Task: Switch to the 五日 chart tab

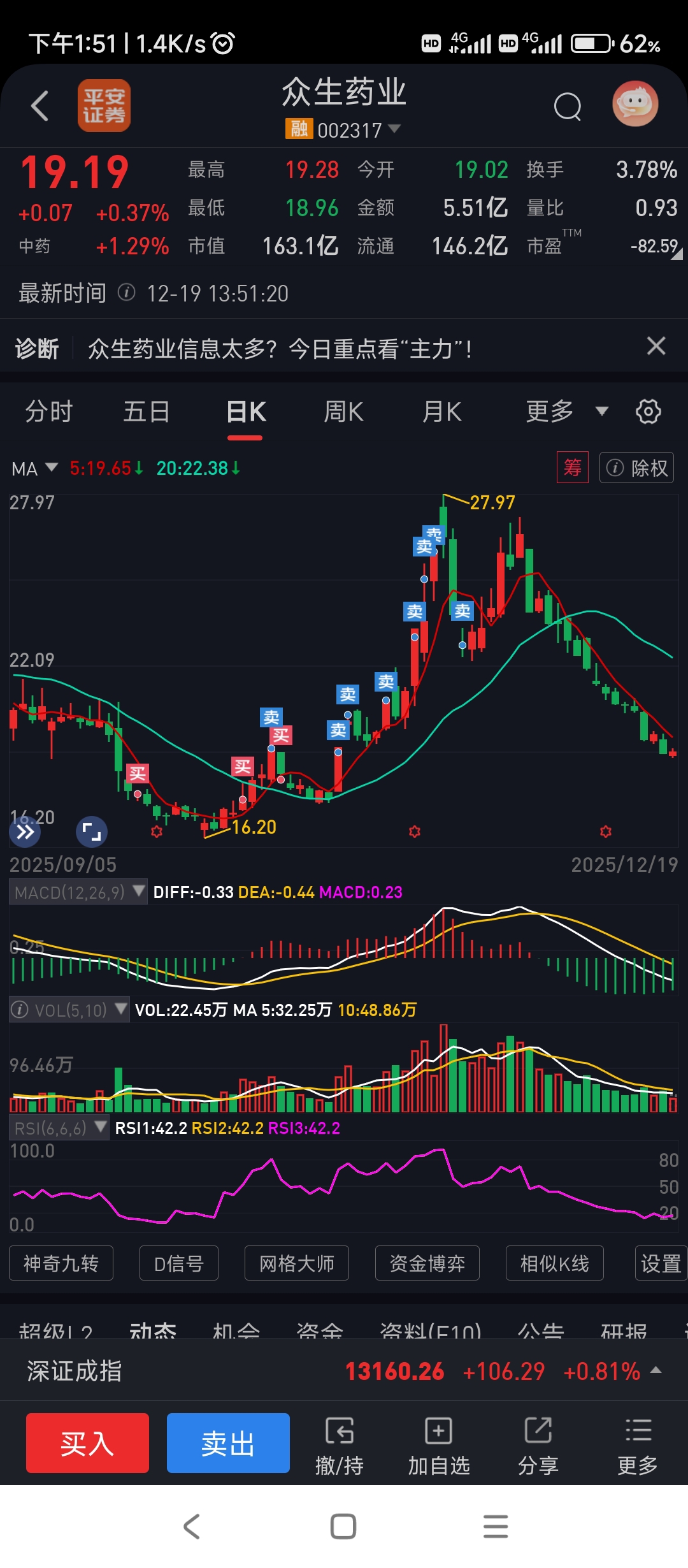Action: point(147,412)
